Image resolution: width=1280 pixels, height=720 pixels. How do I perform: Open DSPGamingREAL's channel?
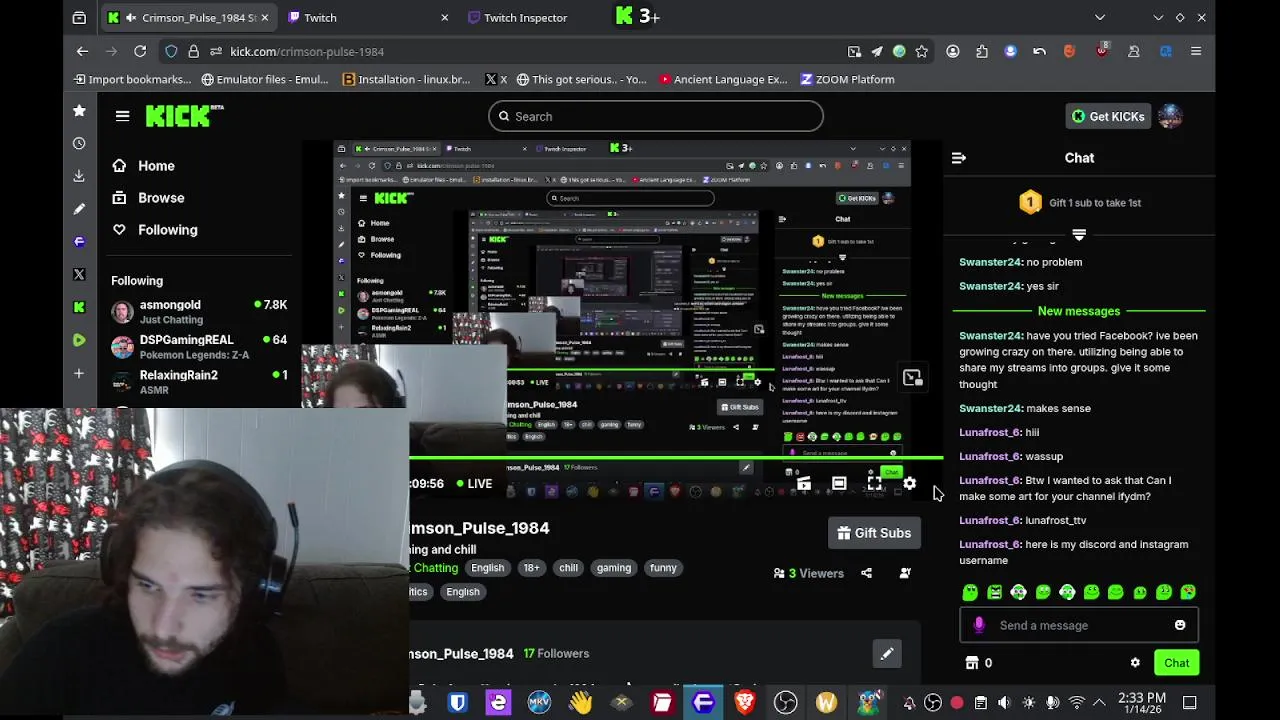[199, 347]
